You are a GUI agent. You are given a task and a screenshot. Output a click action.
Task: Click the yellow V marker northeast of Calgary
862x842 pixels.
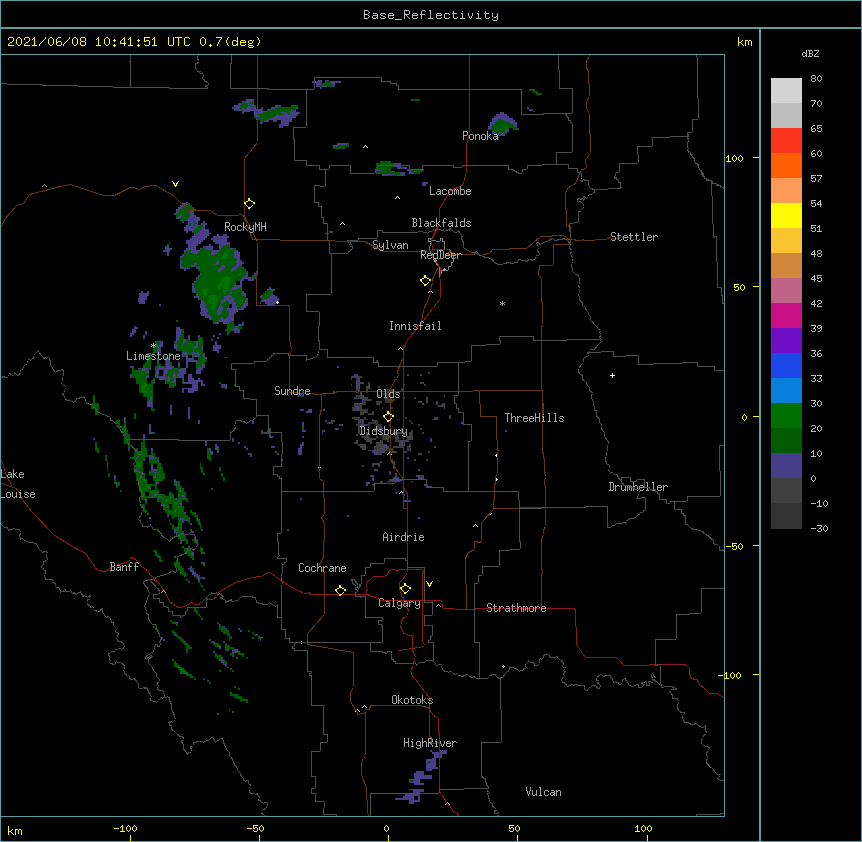(429, 584)
